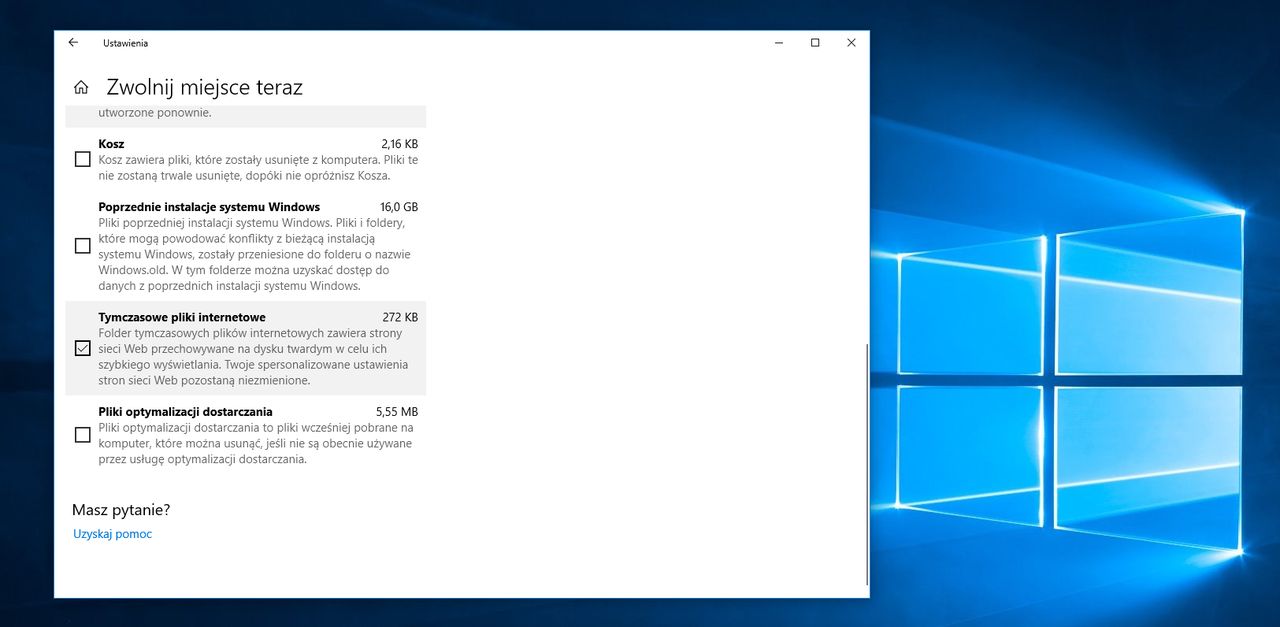
Task: Check Pliki optymalizacji dostarczania checkbox
Action: pyautogui.click(x=83, y=435)
